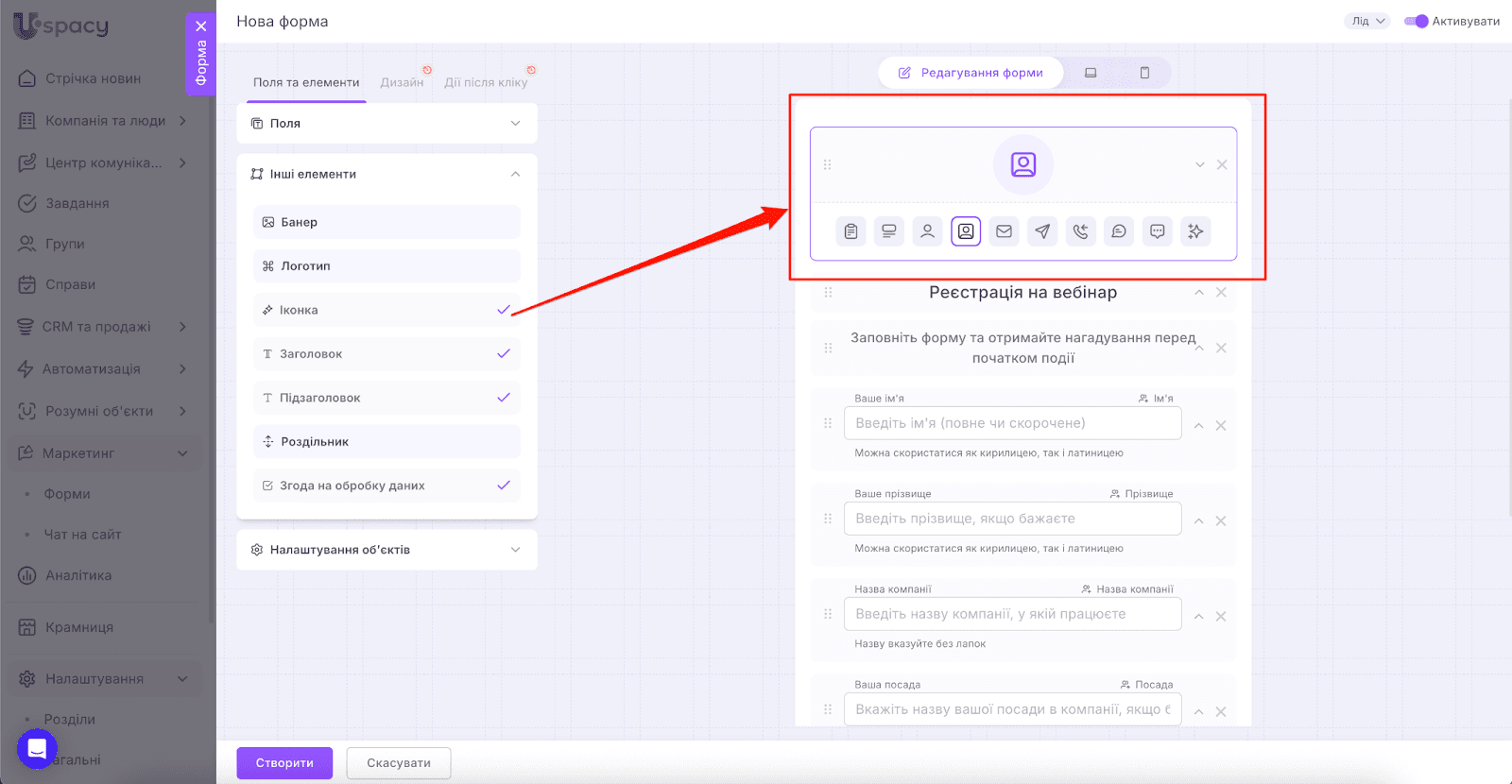1512x784 pixels.
Task: Switch to Дизайн tab
Action: click(x=402, y=82)
